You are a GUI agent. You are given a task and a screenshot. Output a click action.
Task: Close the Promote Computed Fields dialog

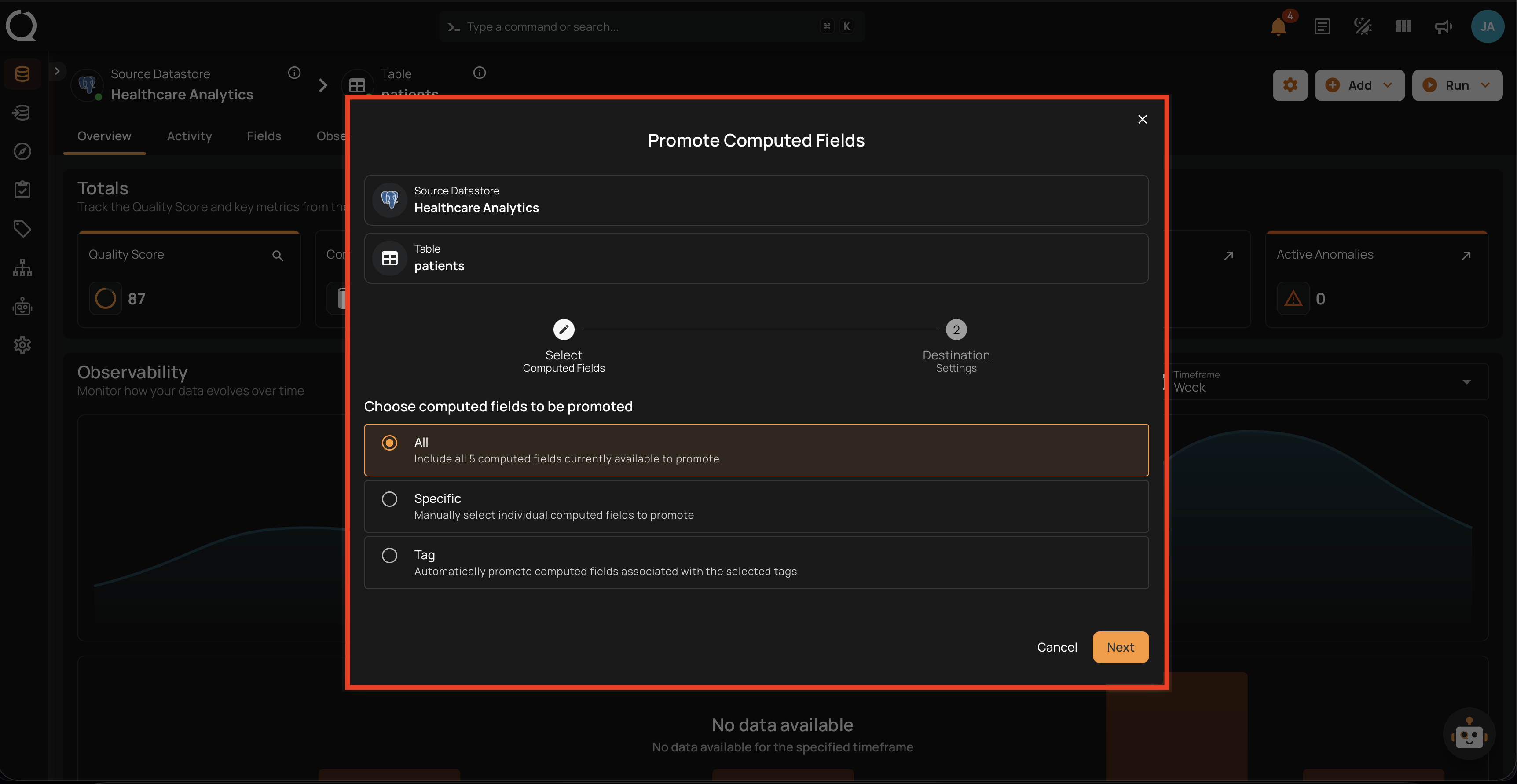(x=1142, y=119)
